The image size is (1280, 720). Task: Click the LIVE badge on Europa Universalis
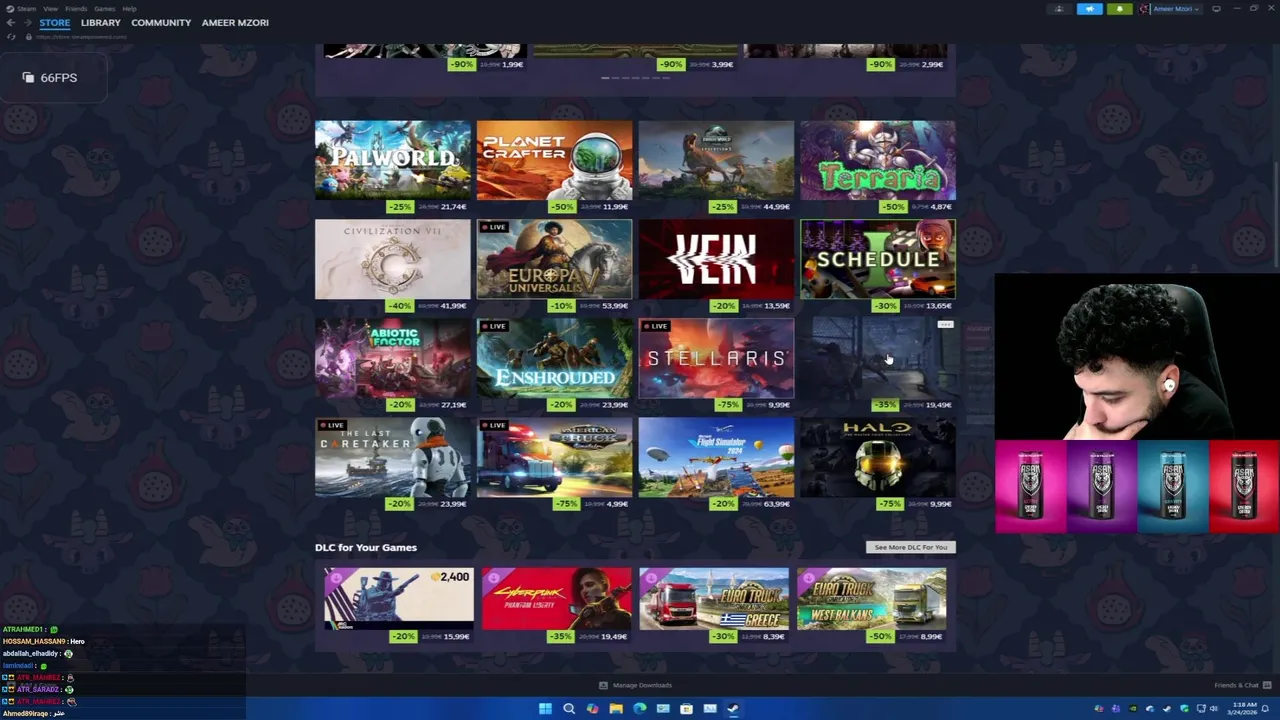click(494, 227)
